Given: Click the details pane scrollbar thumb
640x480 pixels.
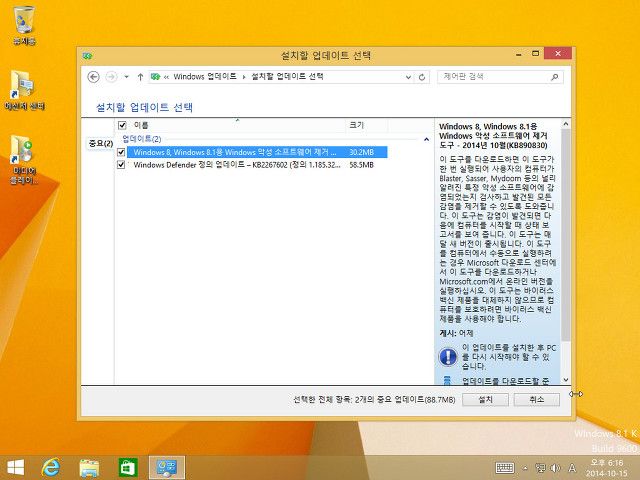Looking at the screenshot, I should tap(566, 235).
